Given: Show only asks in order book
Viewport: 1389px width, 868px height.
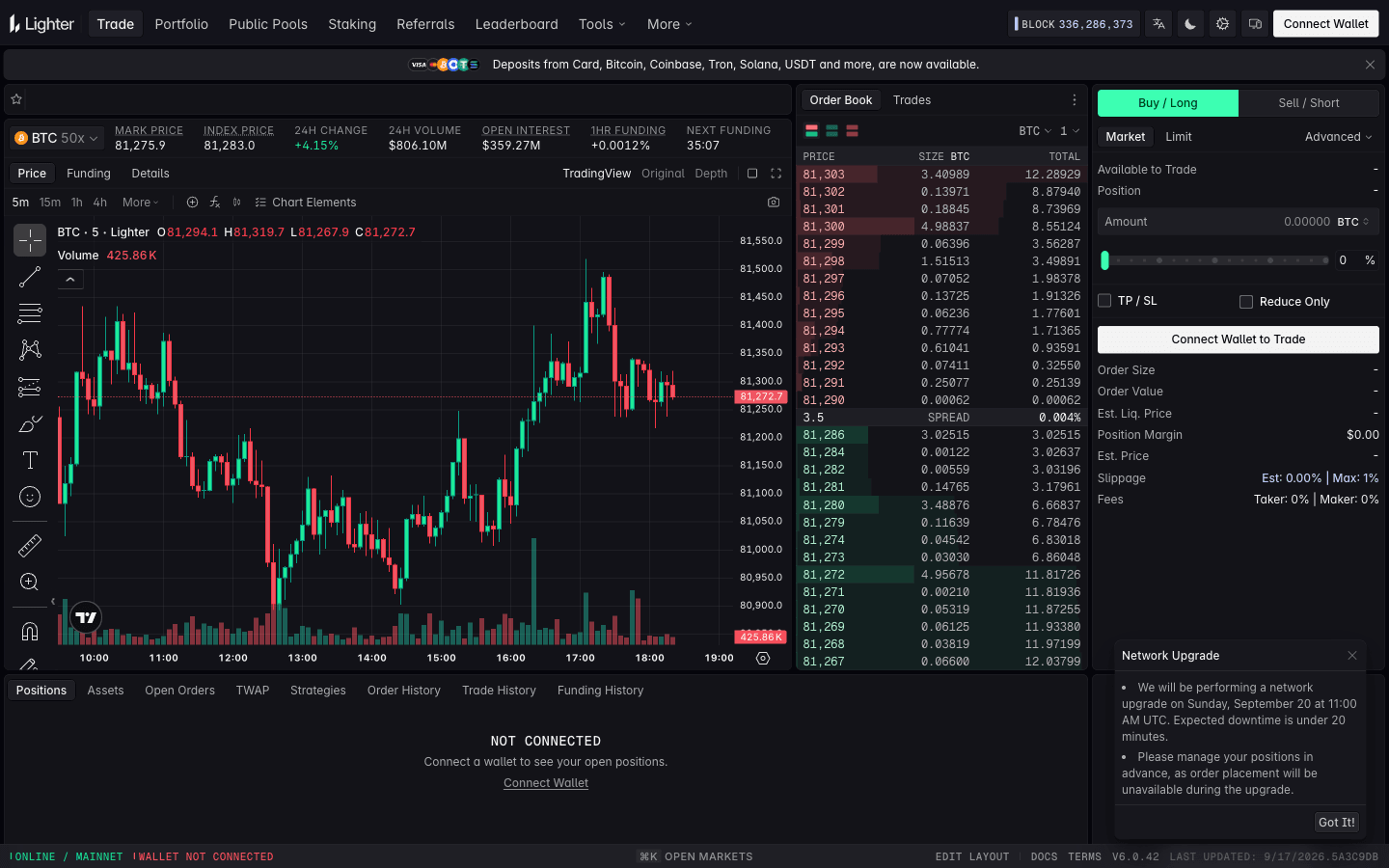Looking at the screenshot, I should 852,131.
